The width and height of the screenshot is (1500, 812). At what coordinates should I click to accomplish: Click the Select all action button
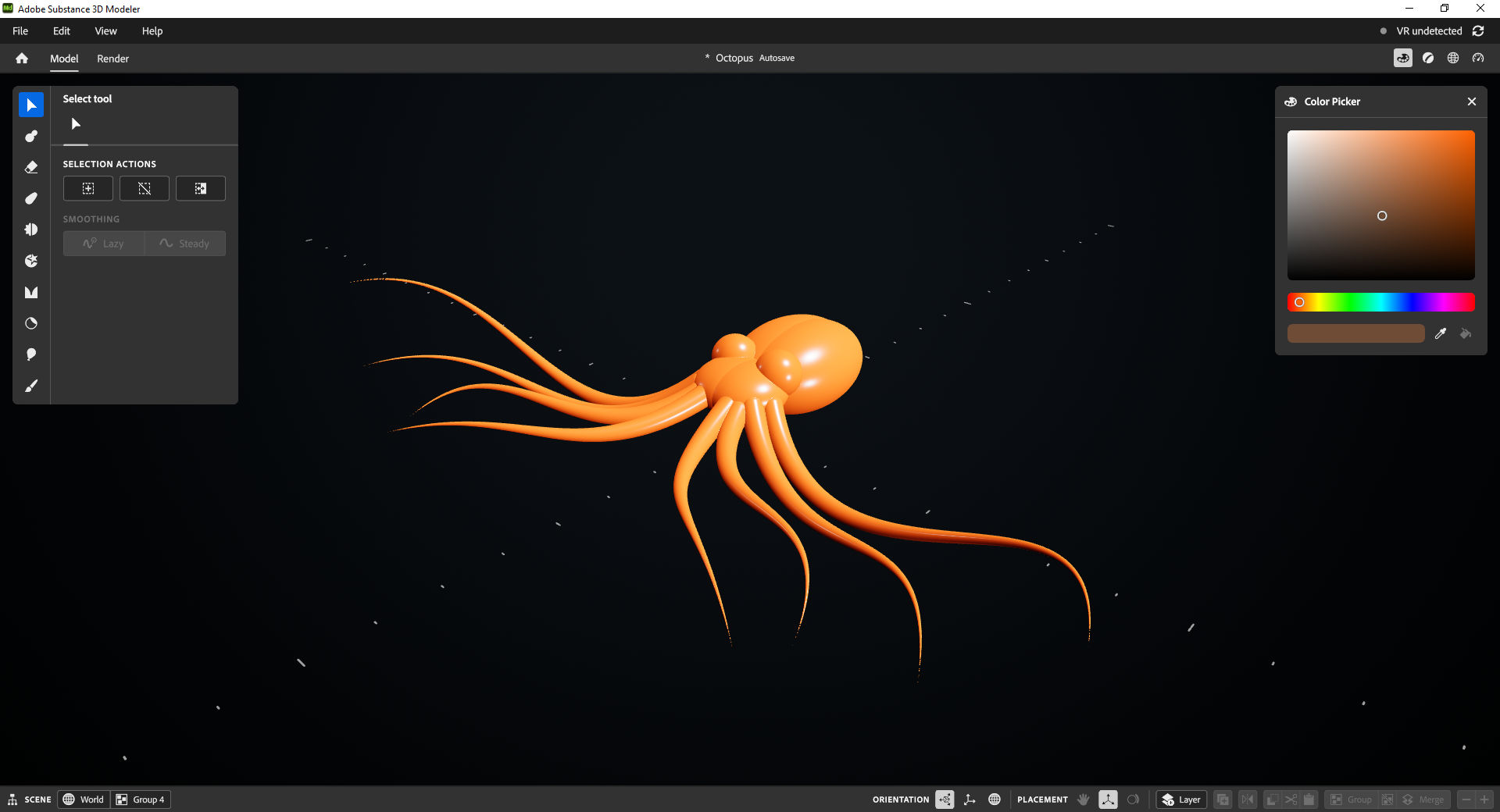coord(88,188)
